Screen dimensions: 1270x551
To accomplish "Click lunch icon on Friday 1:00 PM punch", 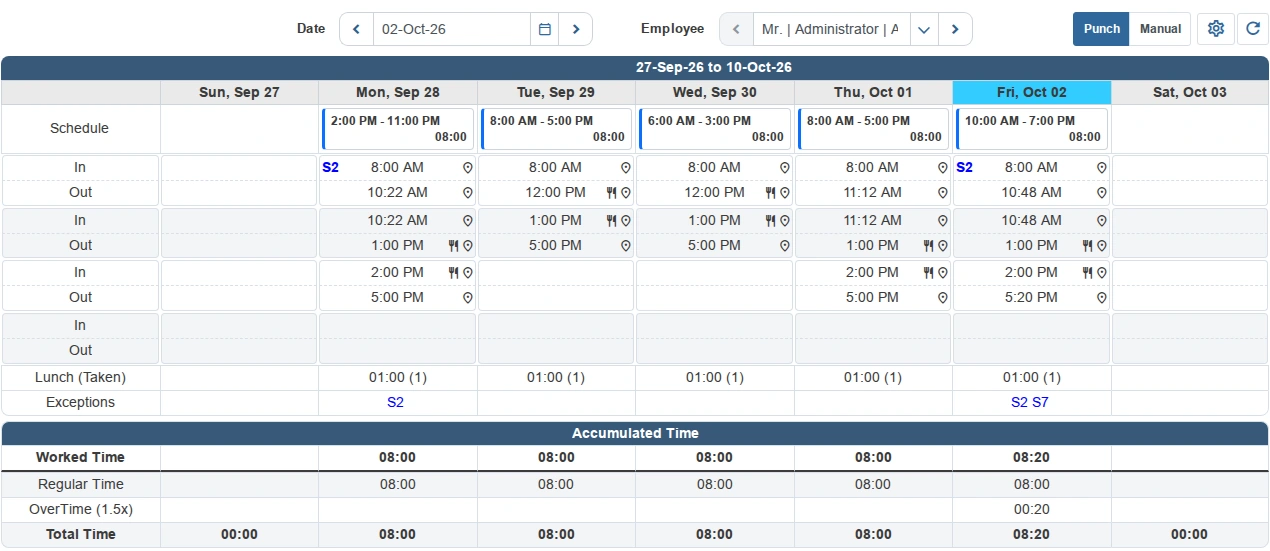I will pos(1087,245).
